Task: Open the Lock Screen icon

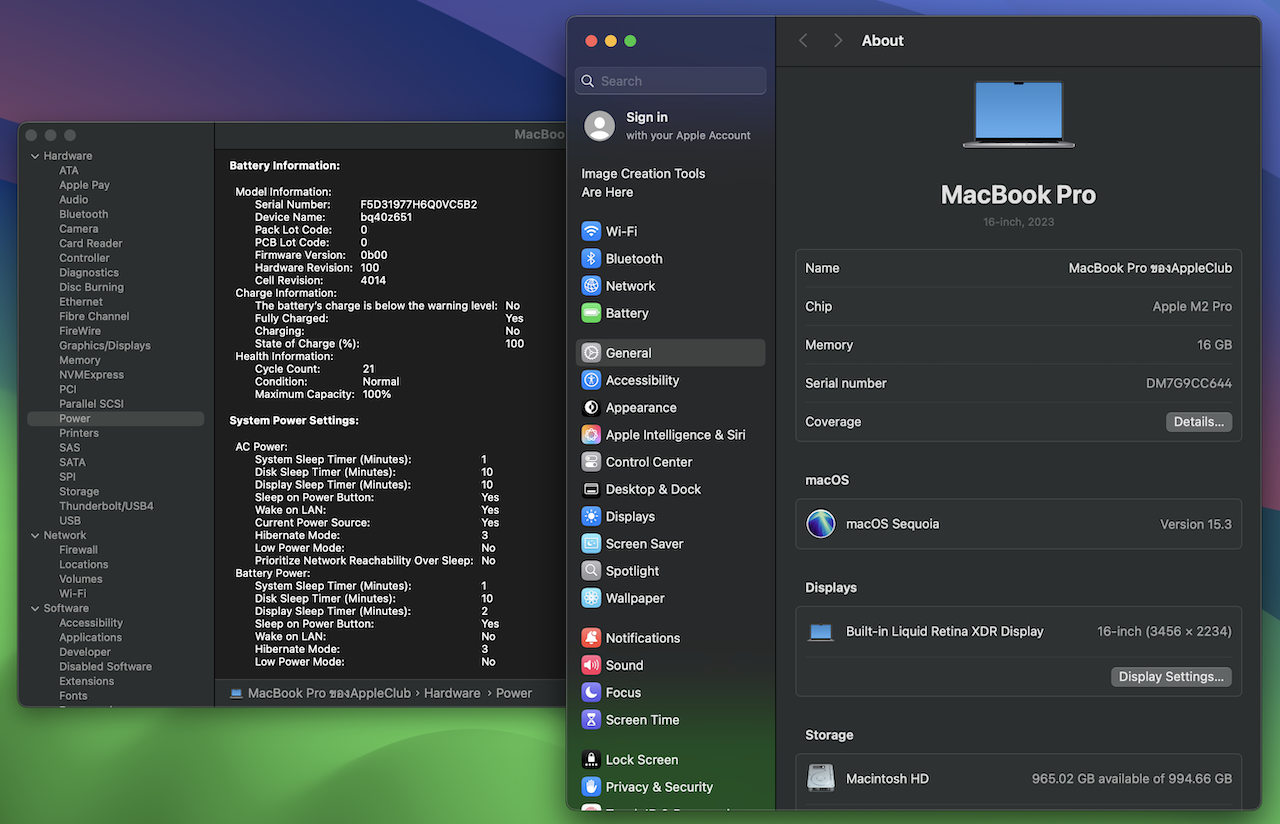Action: [x=591, y=760]
